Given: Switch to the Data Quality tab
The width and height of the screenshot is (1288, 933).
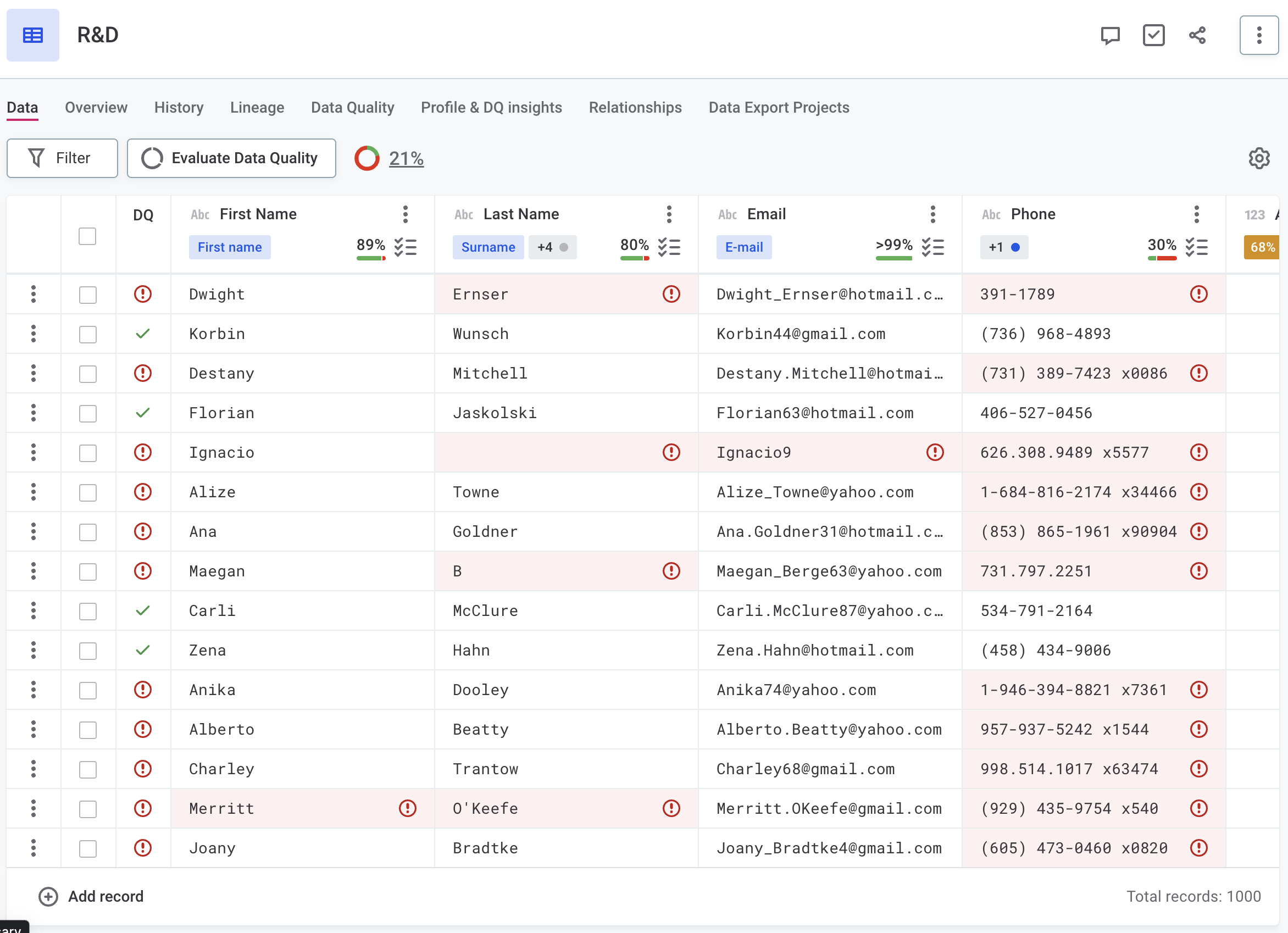Looking at the screenshot, I should [x=351, y=107].
